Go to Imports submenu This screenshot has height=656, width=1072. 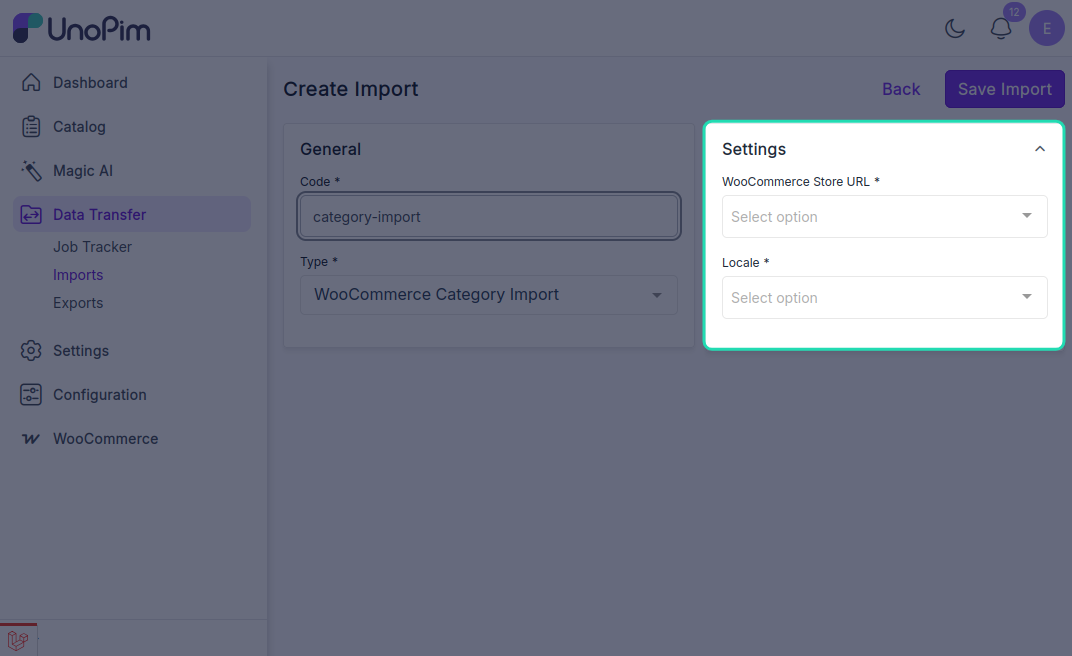pos(78,275)
